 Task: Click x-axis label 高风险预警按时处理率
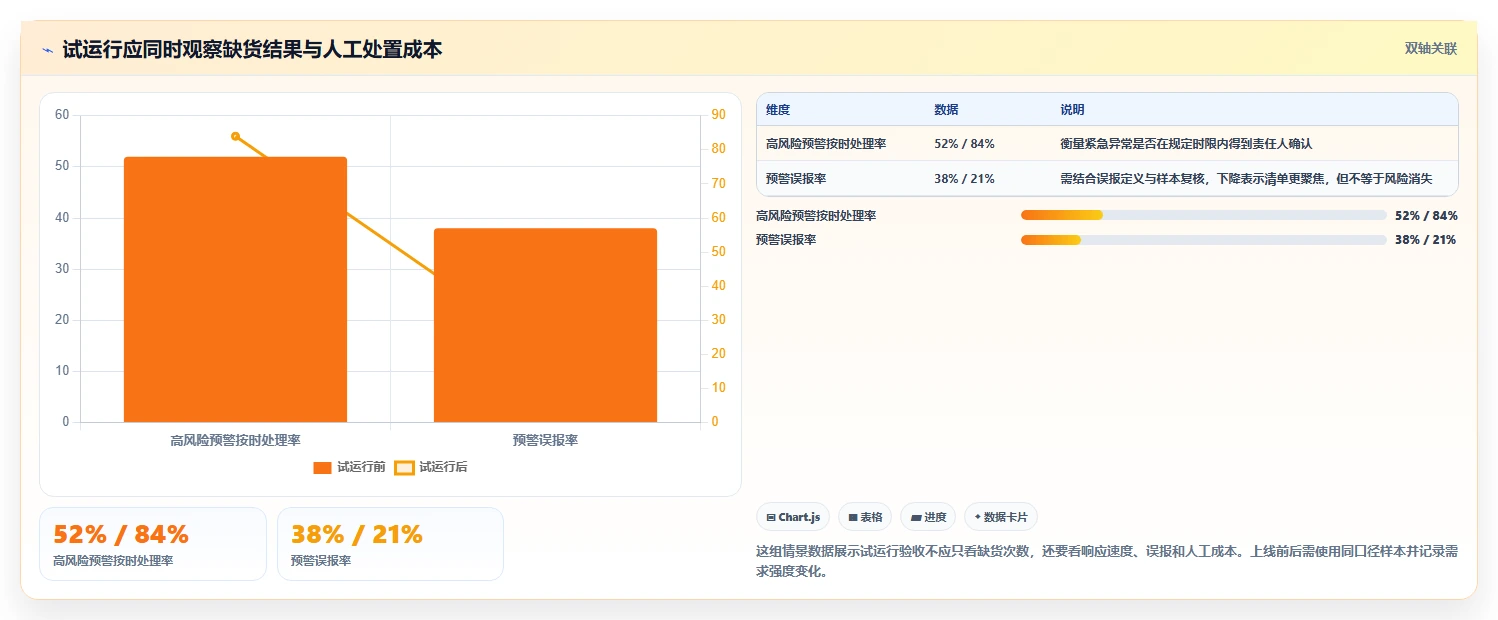pos(235,440)
